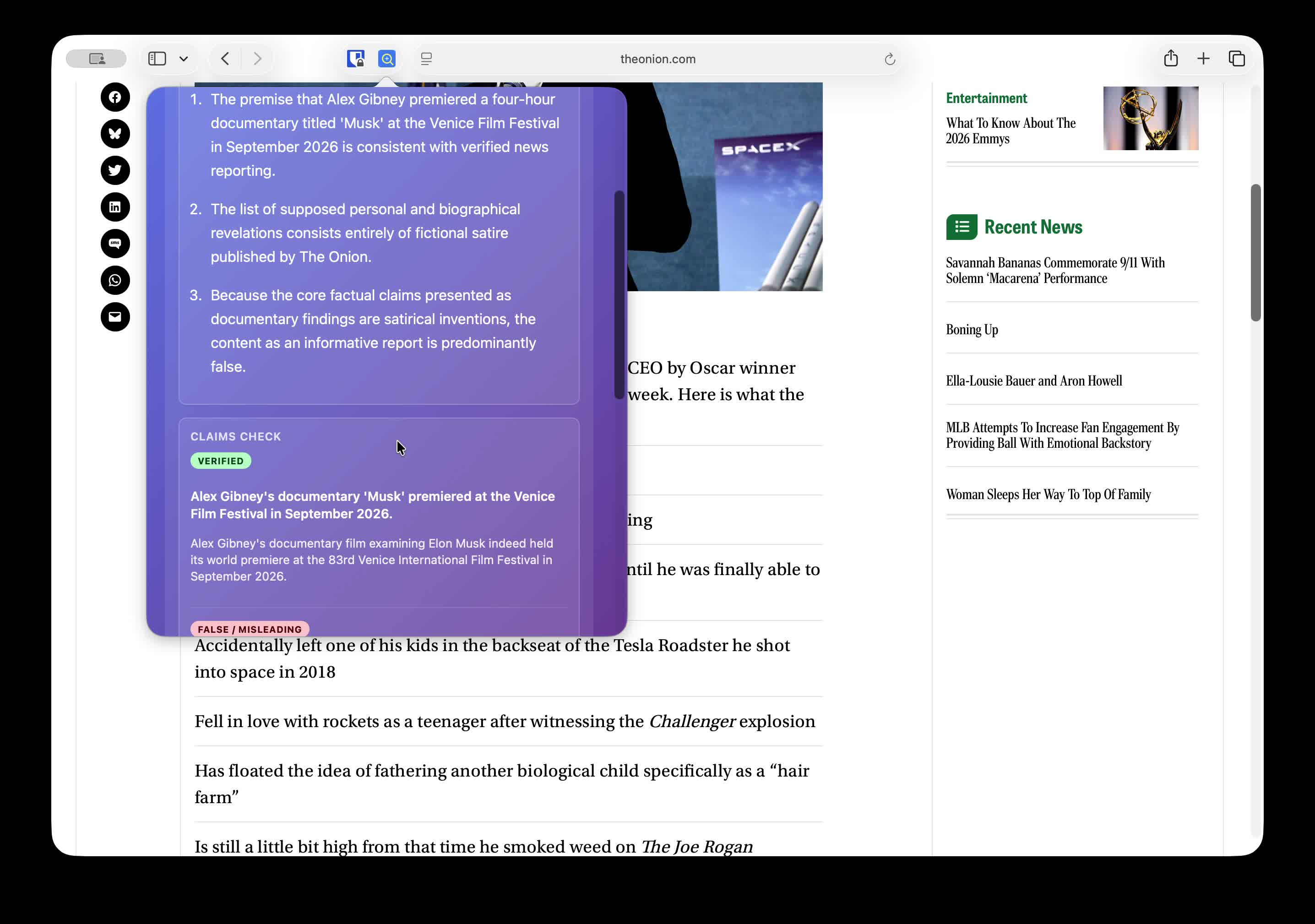
Task: Click the profile button in toolbar
Action: (x=96, y=59)
